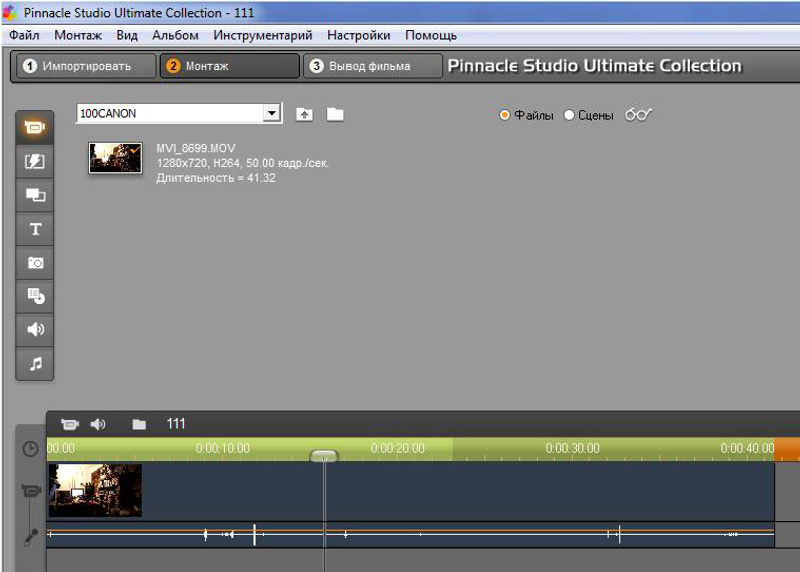
Task: Open the sound effects speaker tab
Action: [x=36, y=329]
